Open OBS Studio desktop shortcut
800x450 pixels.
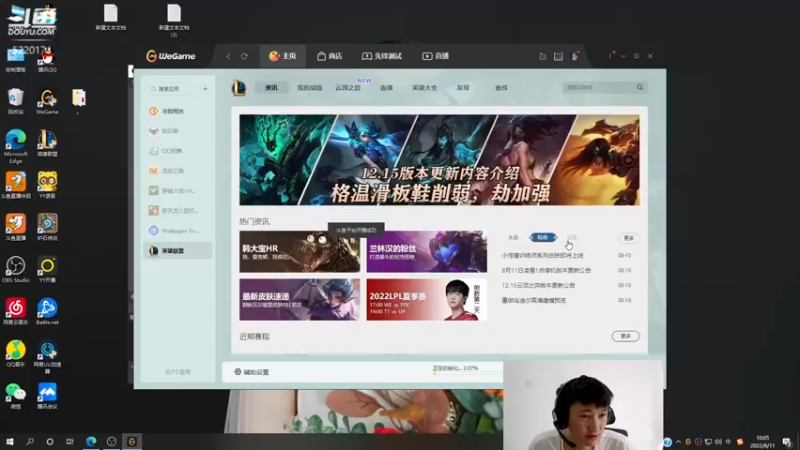click(16, 269)
